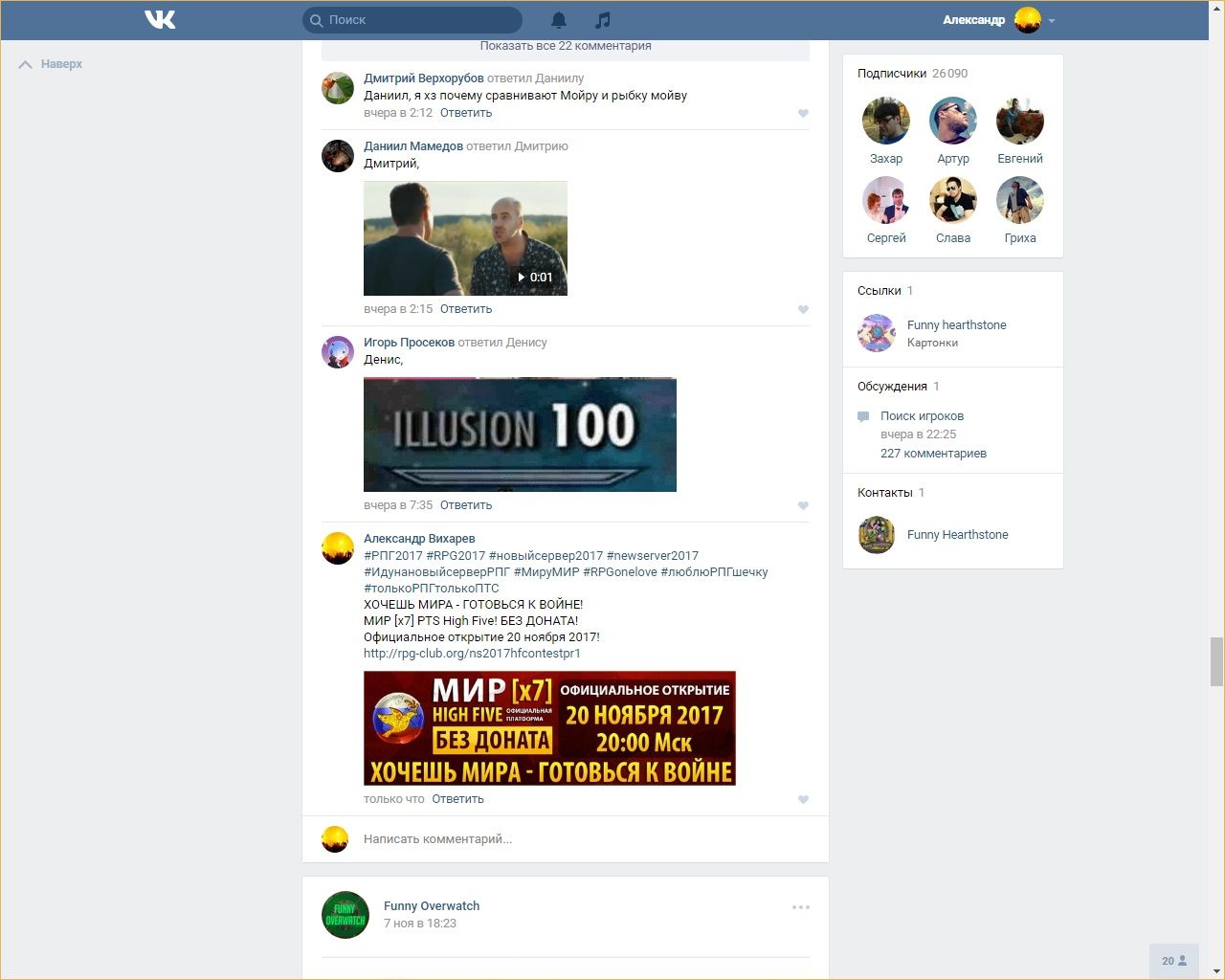Image resolution: width=1225 pixels, height=980 pixels.
Task: Click the #newserver2017 hashtag
Action: coord(653,556)
